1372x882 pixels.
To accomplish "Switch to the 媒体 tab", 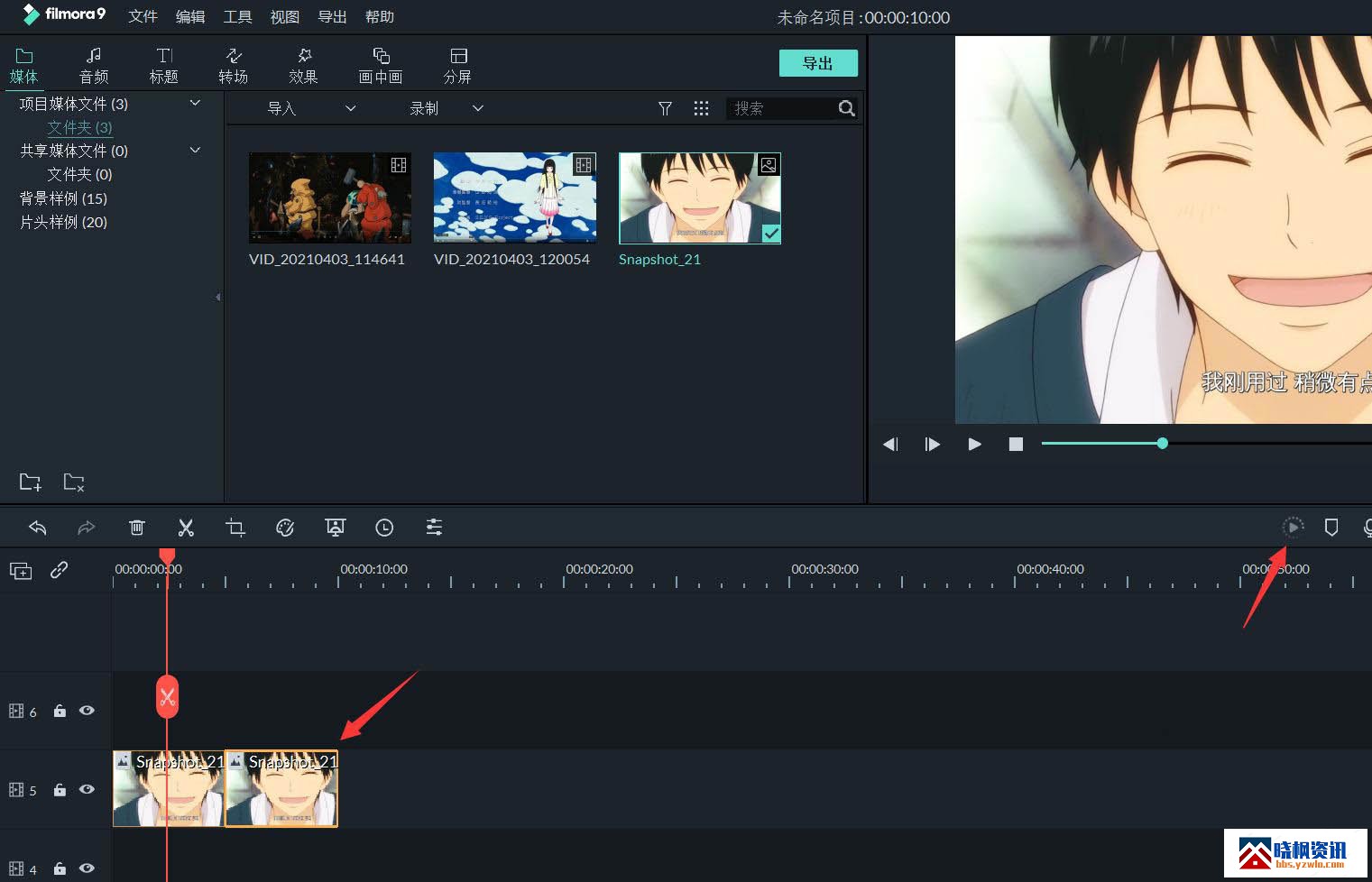I will (x=24, y=66).
